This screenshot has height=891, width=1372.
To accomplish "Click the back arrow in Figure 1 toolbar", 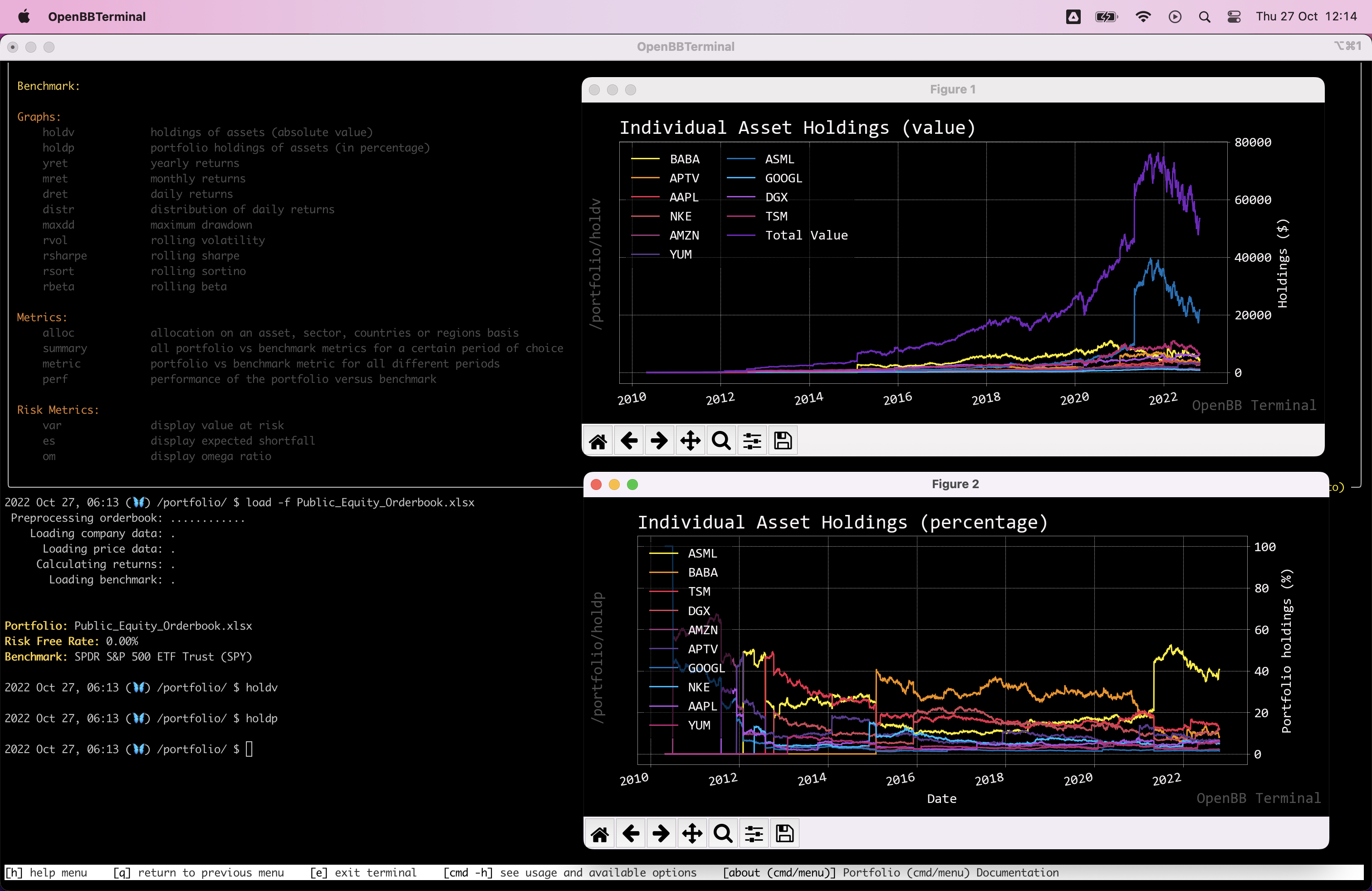I will [628, 441].
